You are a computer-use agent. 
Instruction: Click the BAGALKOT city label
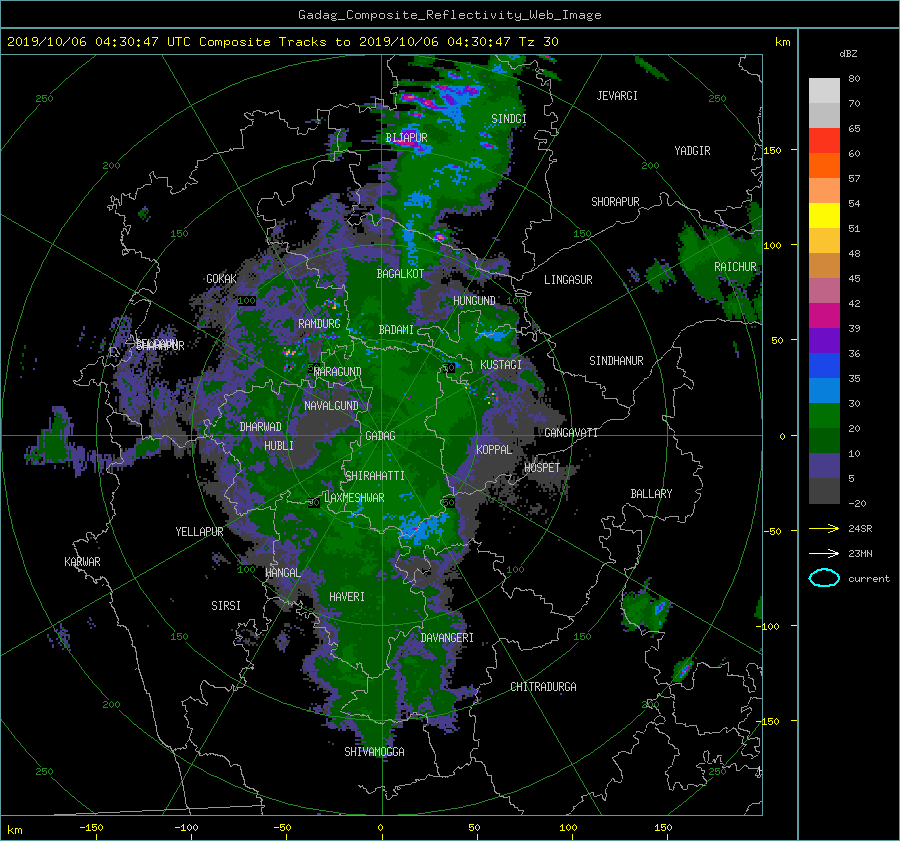click(x=400, y=274)
